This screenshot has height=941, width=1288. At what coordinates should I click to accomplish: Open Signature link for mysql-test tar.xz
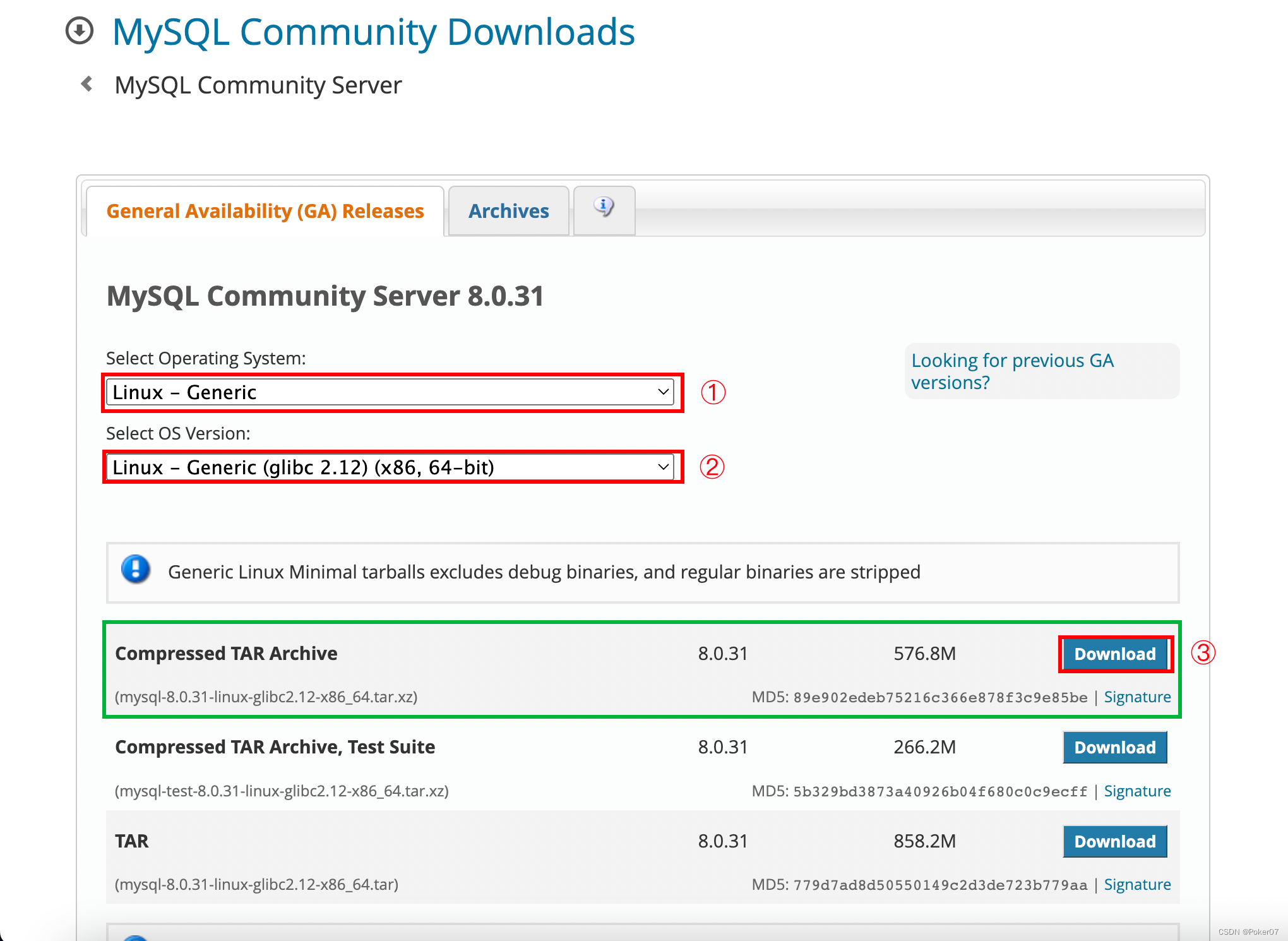pos(1137,791)
